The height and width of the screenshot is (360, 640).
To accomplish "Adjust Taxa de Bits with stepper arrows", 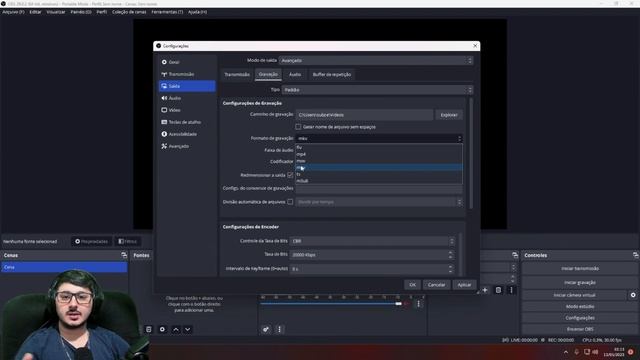I will [x=451, y=255].
